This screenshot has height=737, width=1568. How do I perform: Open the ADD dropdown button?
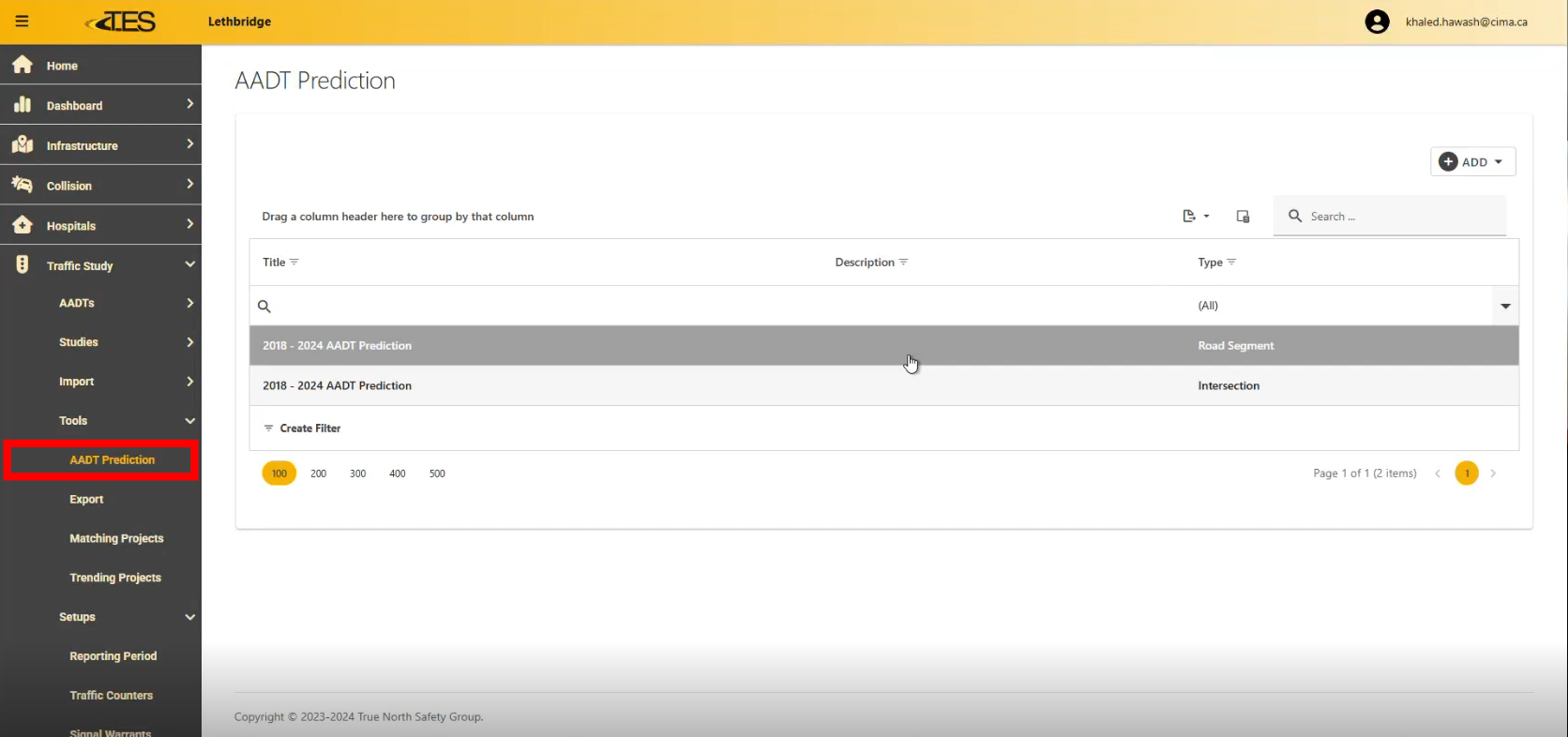pyautogui.click(x=1472, y=162)
